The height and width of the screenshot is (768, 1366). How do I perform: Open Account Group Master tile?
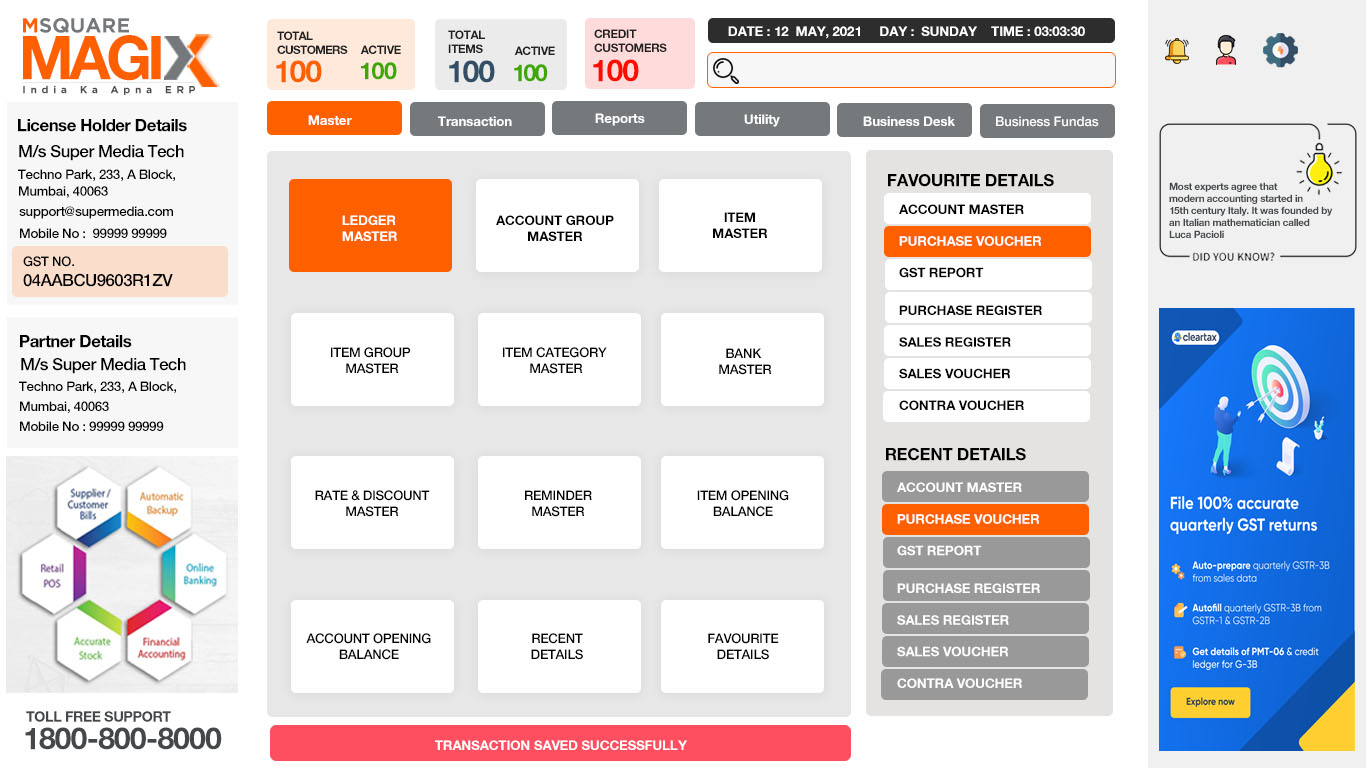[557, 226]
